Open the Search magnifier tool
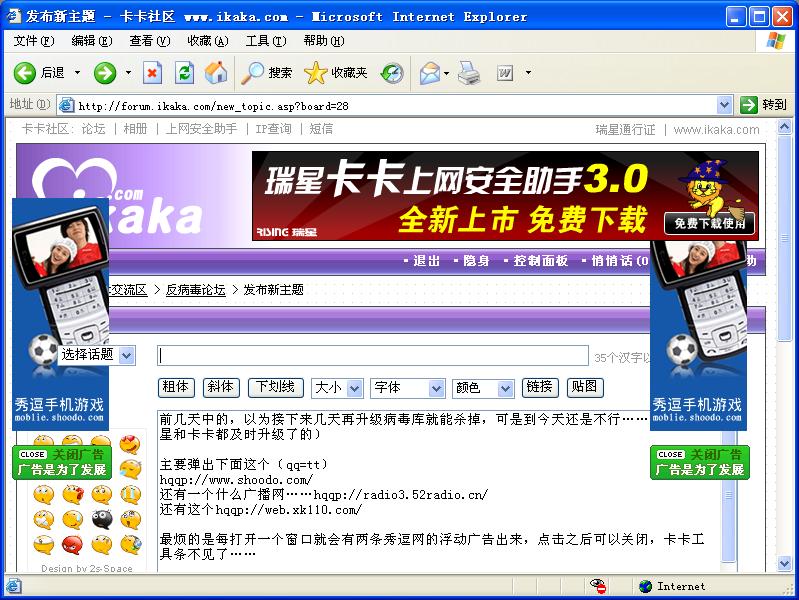The image size is (799, 600). pyautogui.click(x=267, y=73)
